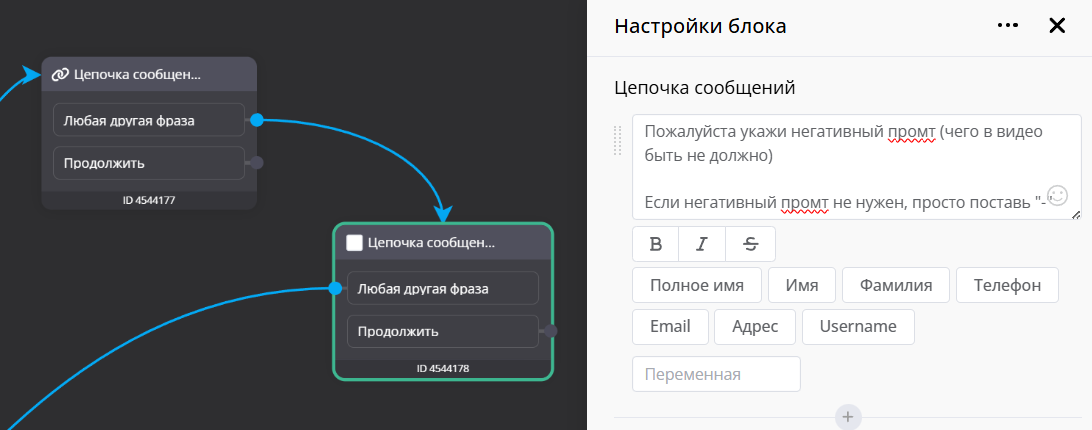Image resolution: width=1092 pixels, height=430 pixels.
Task: Open the emoji picker in message field
Action: [x=1057, y=194]
